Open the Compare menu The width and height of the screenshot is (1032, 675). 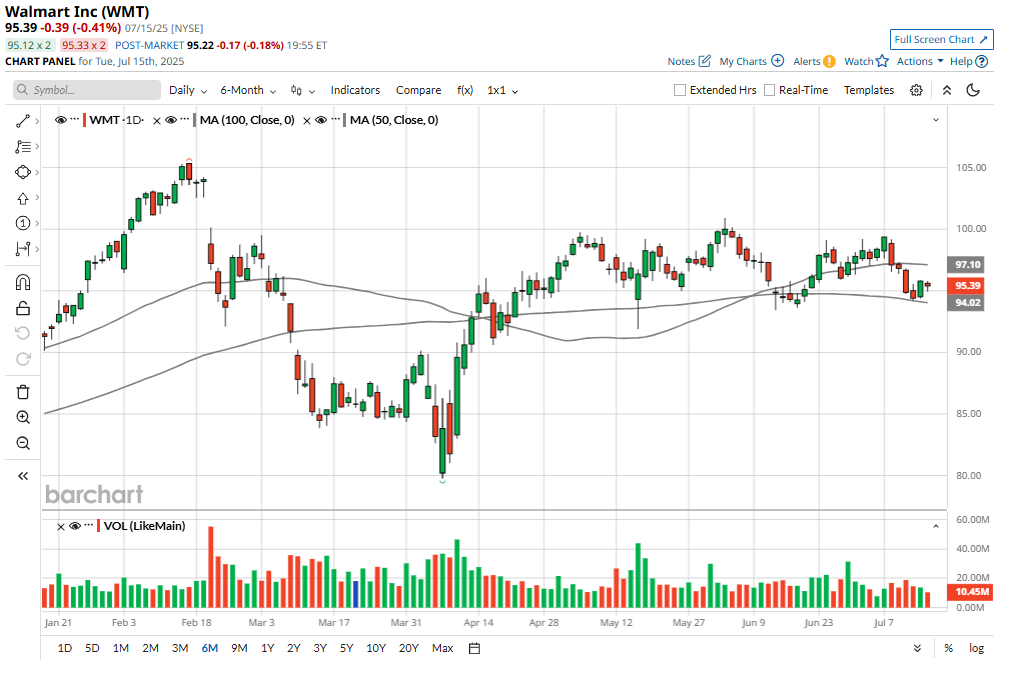(x=419, y=90)
